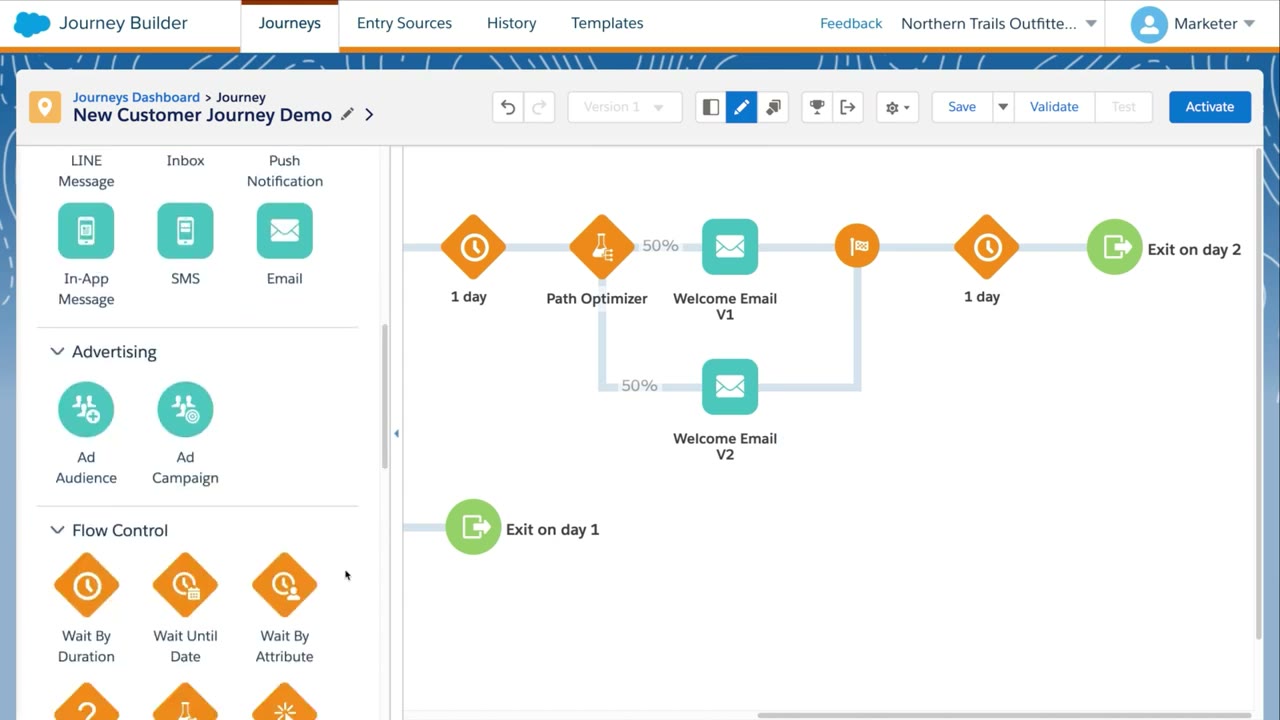Select the In-App Message activity icon
This screenshot has width=1280, height=720.
(86, 231)
